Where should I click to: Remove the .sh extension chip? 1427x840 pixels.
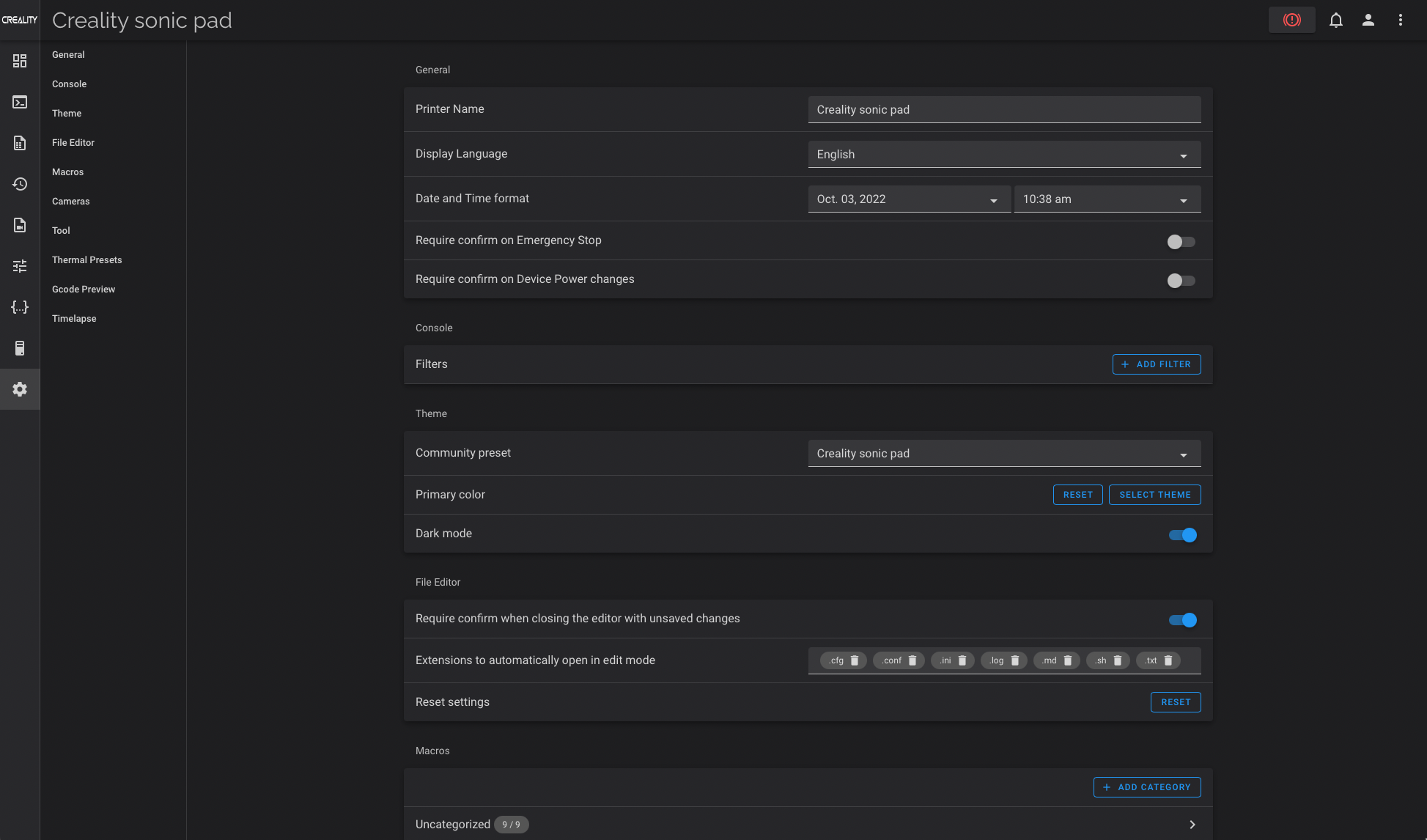(x=1118, y=660)
